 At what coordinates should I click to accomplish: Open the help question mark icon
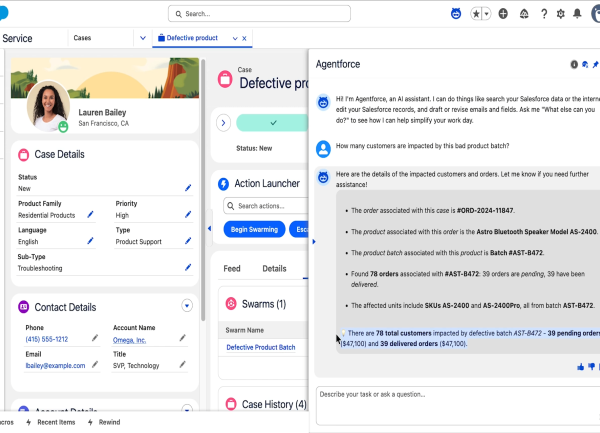pyautogui.click(x=544, y=14)
